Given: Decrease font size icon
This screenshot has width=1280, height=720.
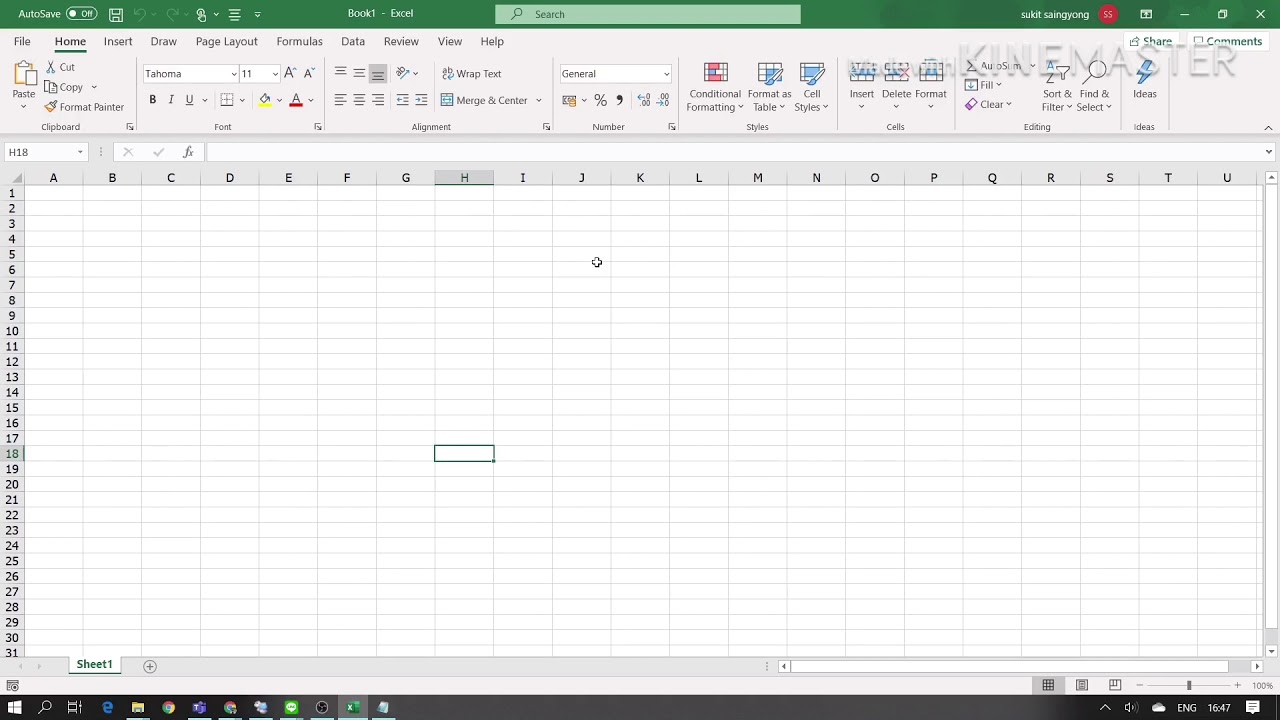Looking at the screenshot, I should tap(309, 73).
